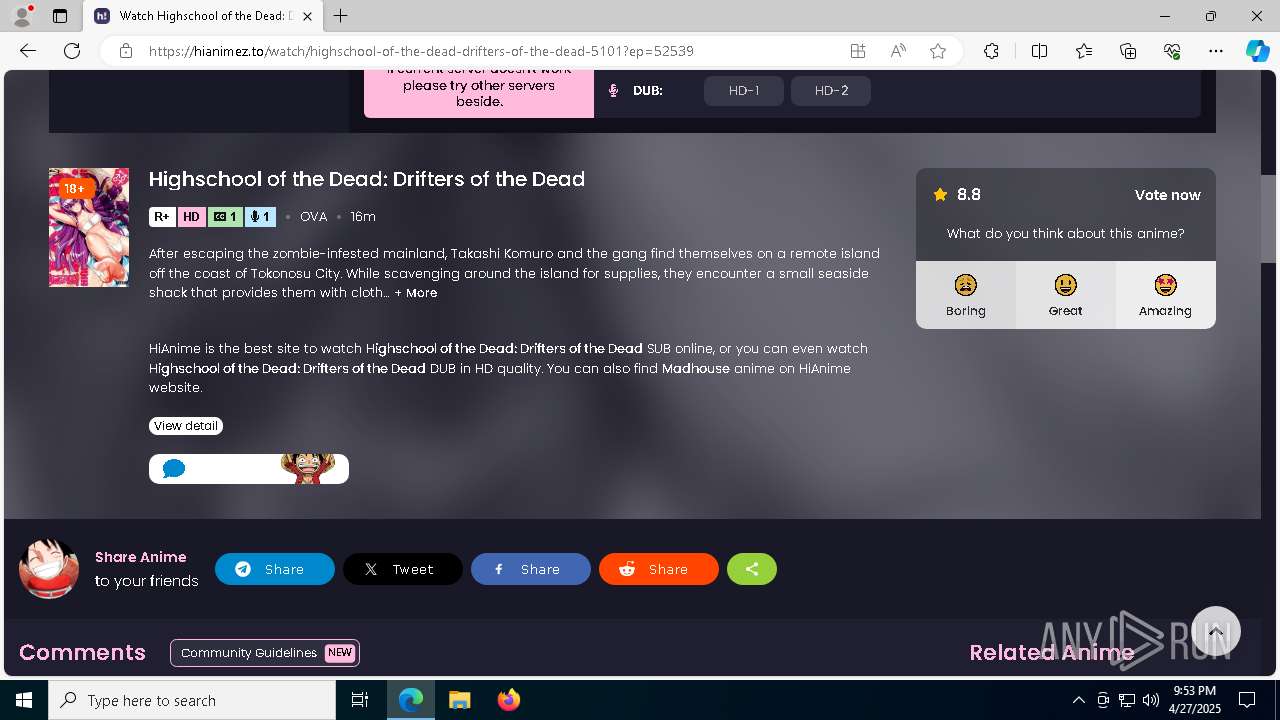The width and height of the screenshot is (1280, 720).
Task: Tweet the anime on X
Action: tap(403, 569)
